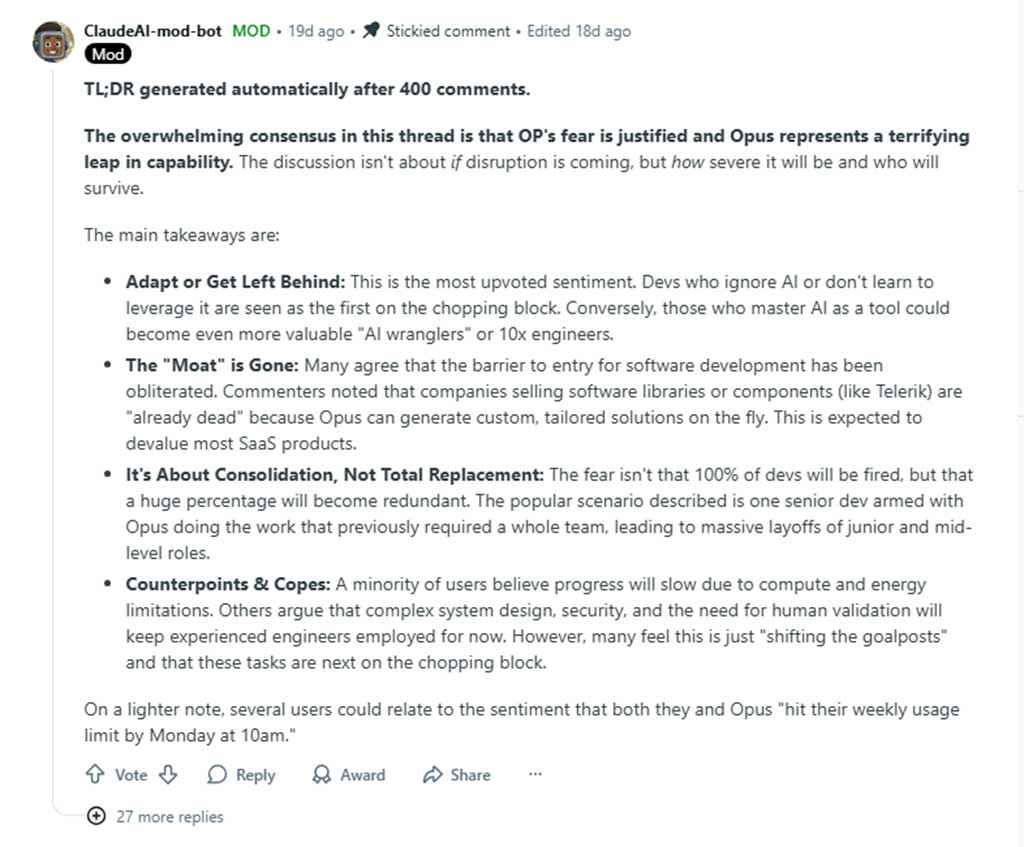Click the stickied comment pin icon
The width and height of the screenshot is (1024, 847).
tap(371, 31)
